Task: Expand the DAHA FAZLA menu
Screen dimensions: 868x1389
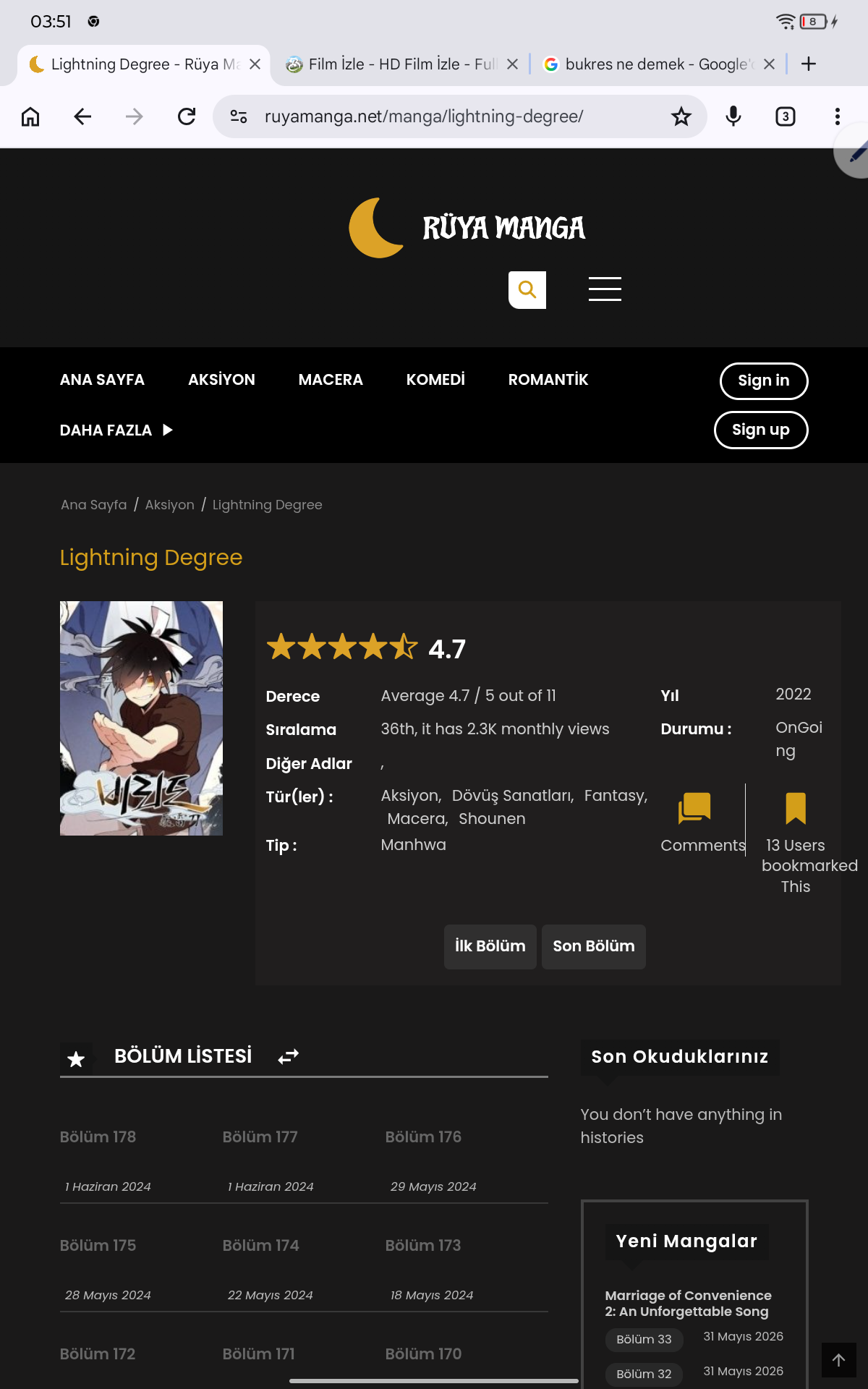Action: [x=116, y=430]
